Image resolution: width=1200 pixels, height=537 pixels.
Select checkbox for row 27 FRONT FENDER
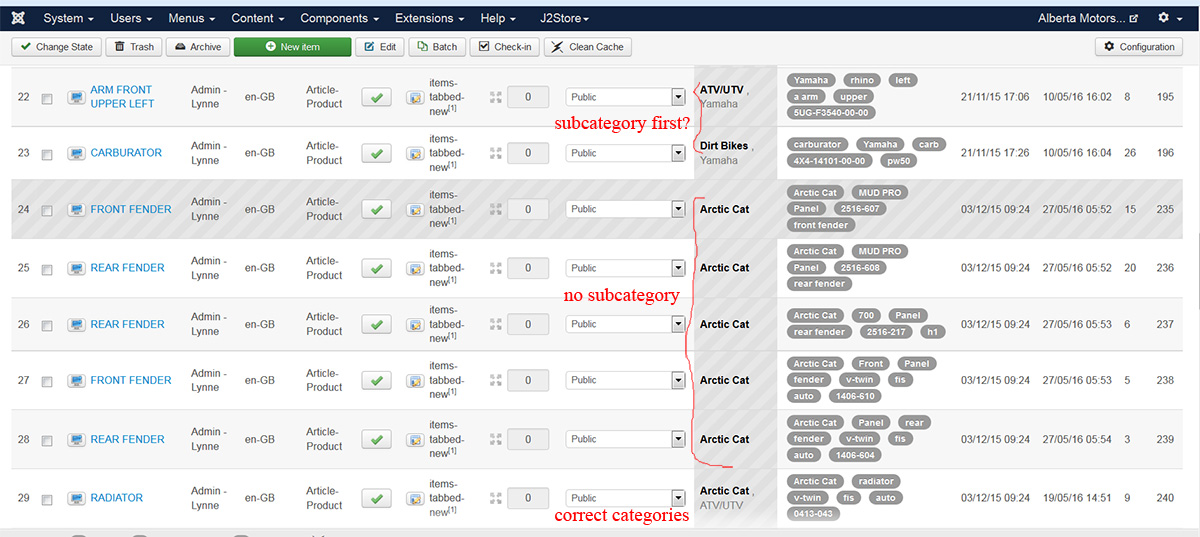pyautogui.click(x=47, y=381)
